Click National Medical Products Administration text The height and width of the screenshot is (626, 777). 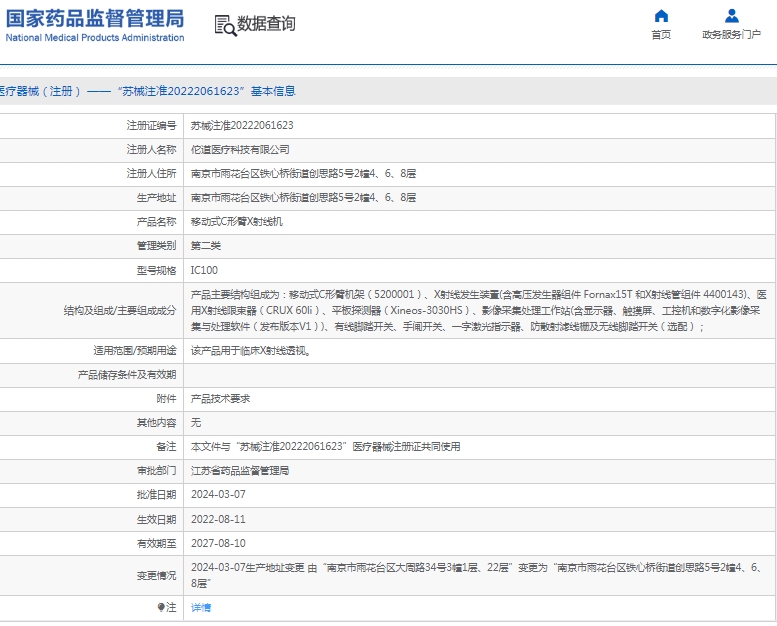tap(95, 38)
